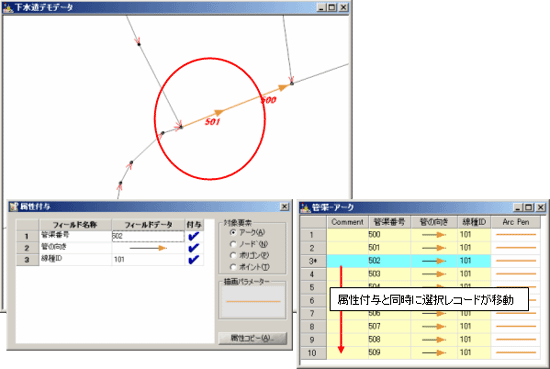Toggle the 管の向き 付与 check mark

(194, 248)
